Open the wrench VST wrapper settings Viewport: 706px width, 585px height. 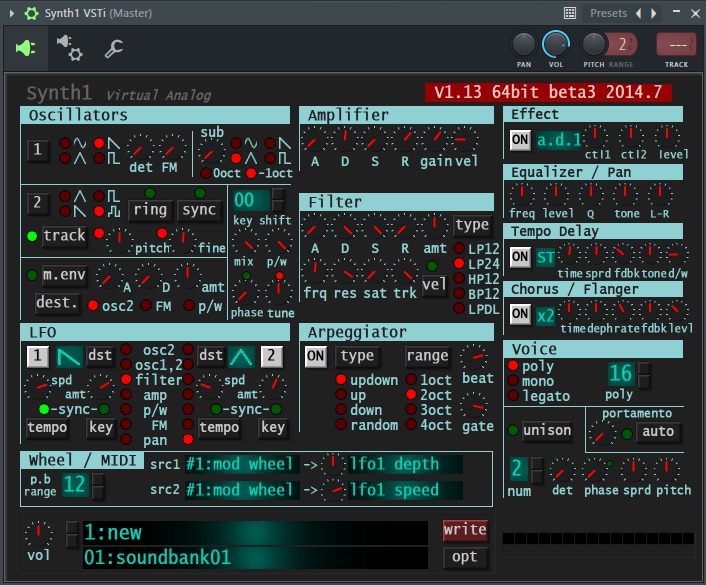pos(114,49)
